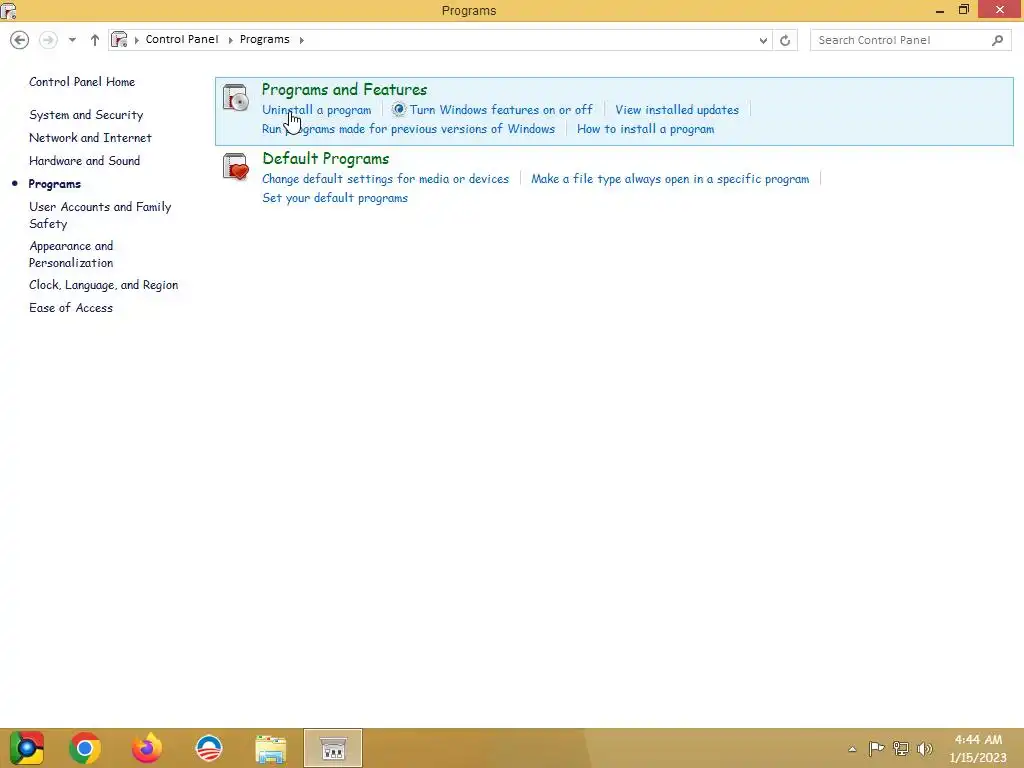Restore down the Programs window
1024x768 pixels.
coord(964,10)
